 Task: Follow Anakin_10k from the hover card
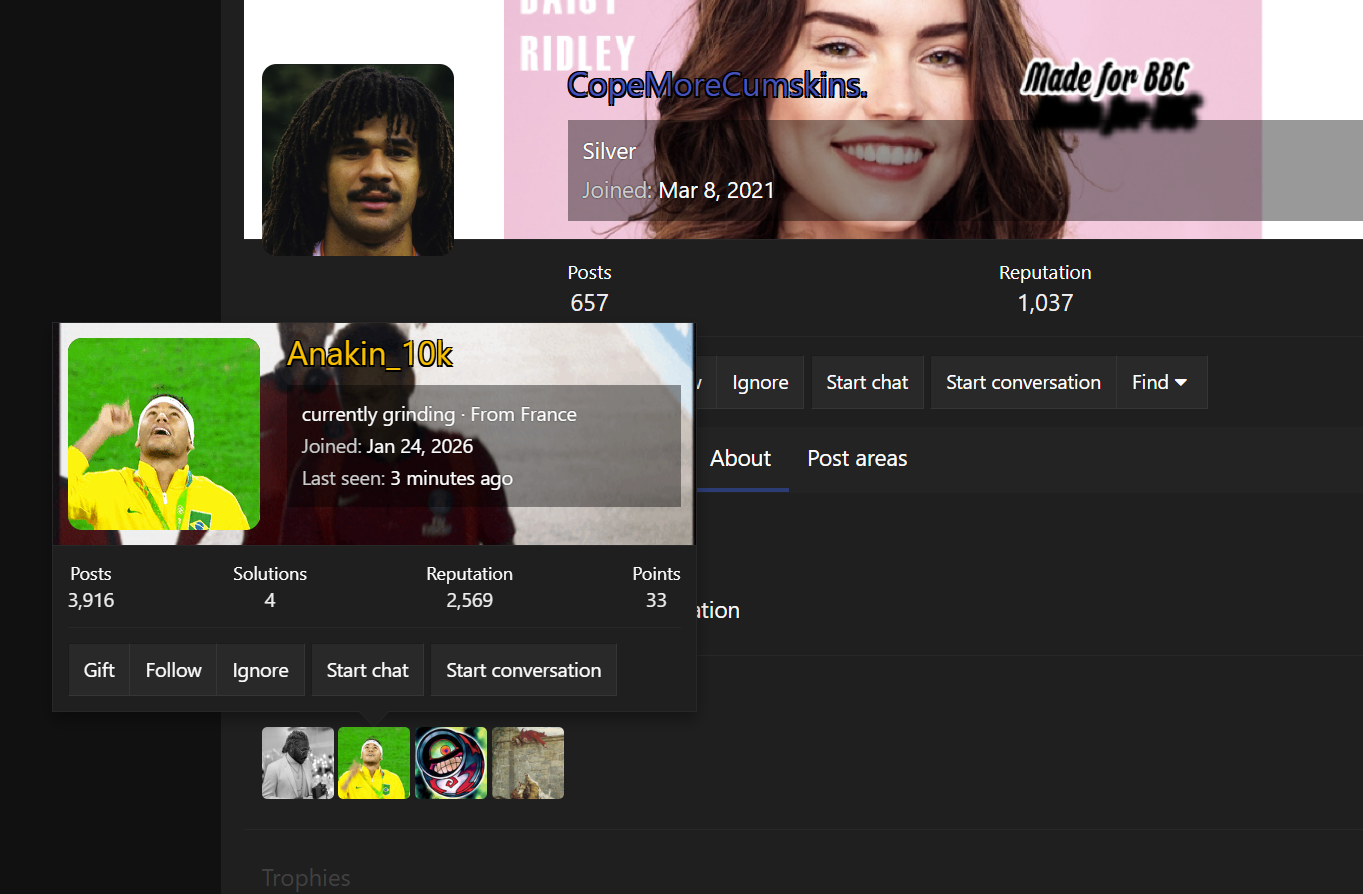pyautogui.click(x=174, y=670)
